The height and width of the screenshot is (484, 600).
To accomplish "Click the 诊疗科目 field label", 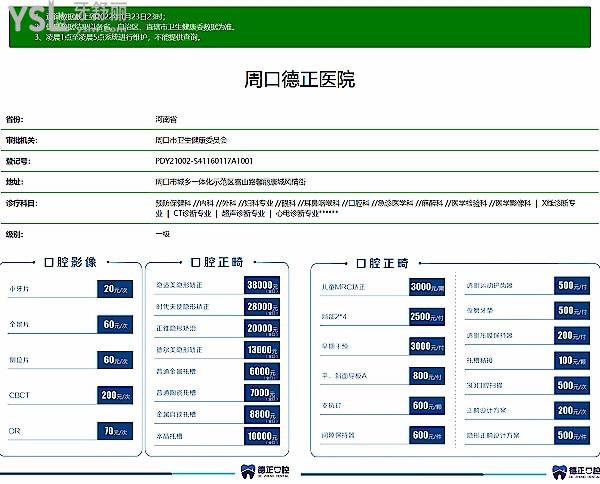I will coord(22,203).
